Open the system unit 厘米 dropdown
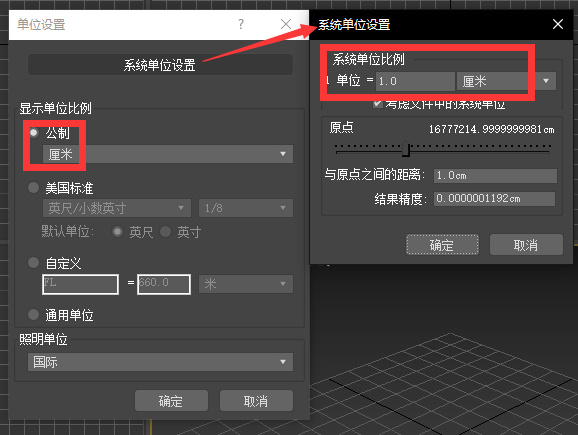 pyautogui.click(x=506, y=81)
